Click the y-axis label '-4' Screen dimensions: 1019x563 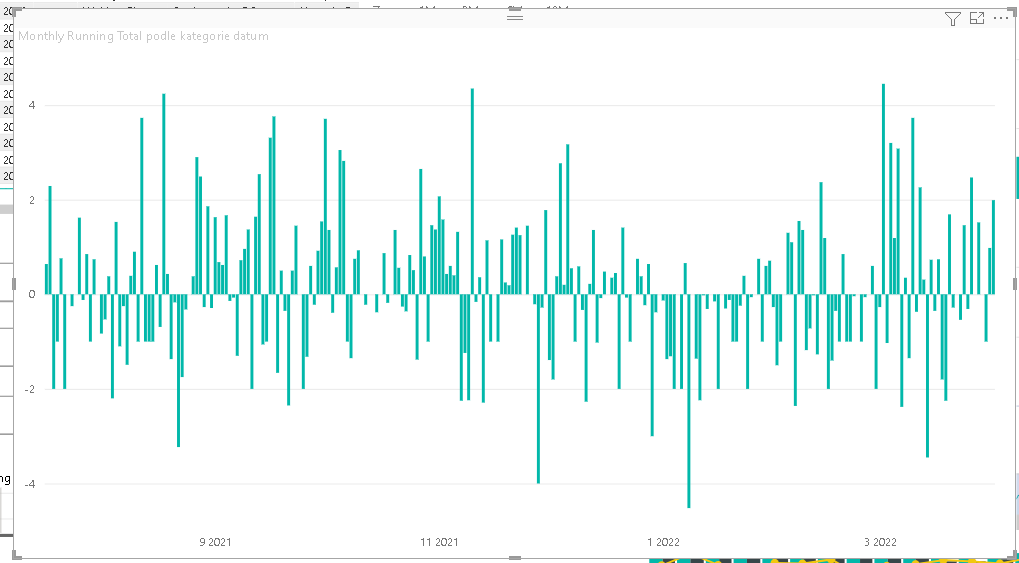coord(30,484)
